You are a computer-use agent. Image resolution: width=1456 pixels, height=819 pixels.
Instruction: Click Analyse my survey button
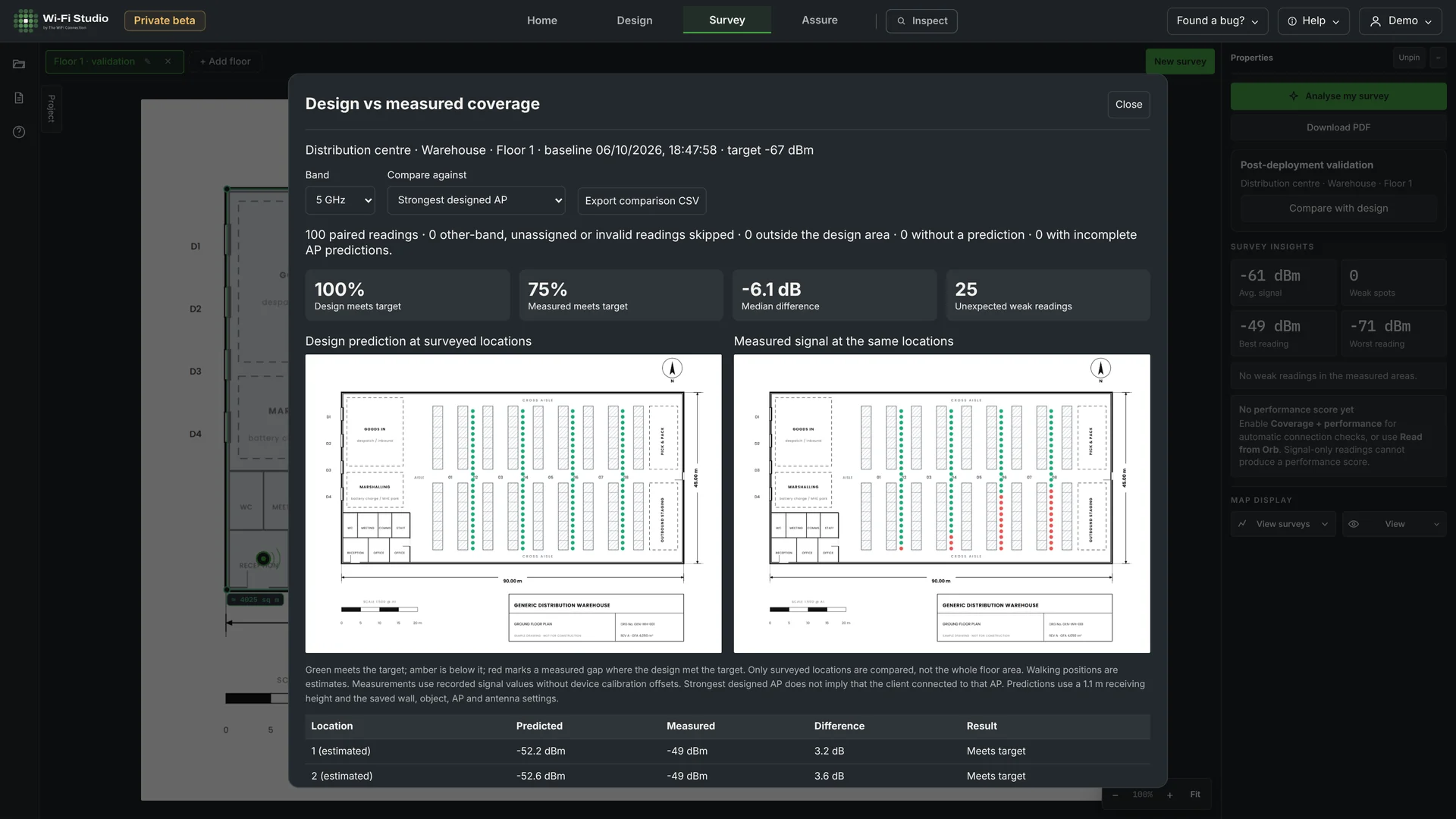(1338, 96)
